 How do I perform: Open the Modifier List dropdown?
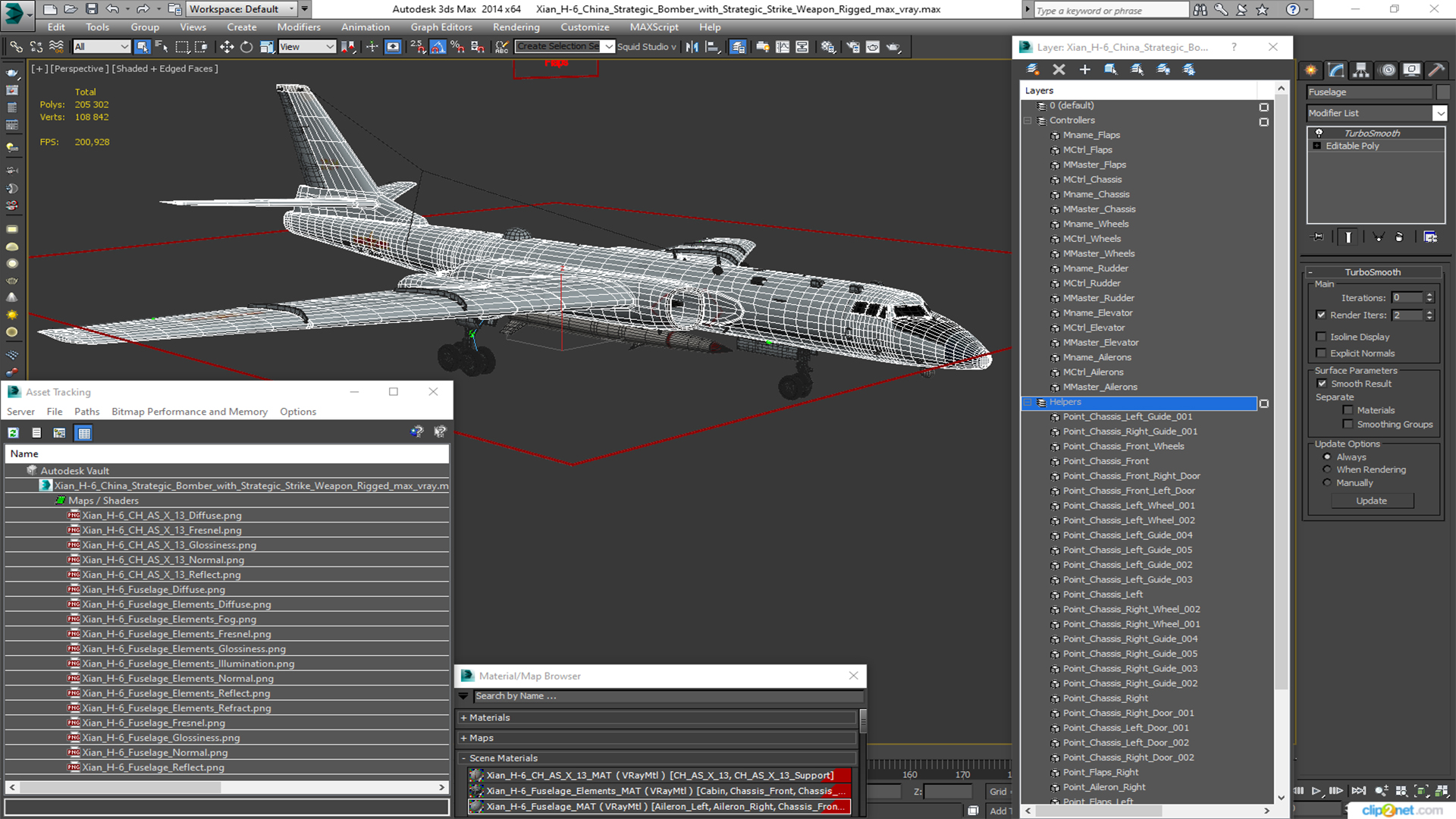click(1439, 113)
